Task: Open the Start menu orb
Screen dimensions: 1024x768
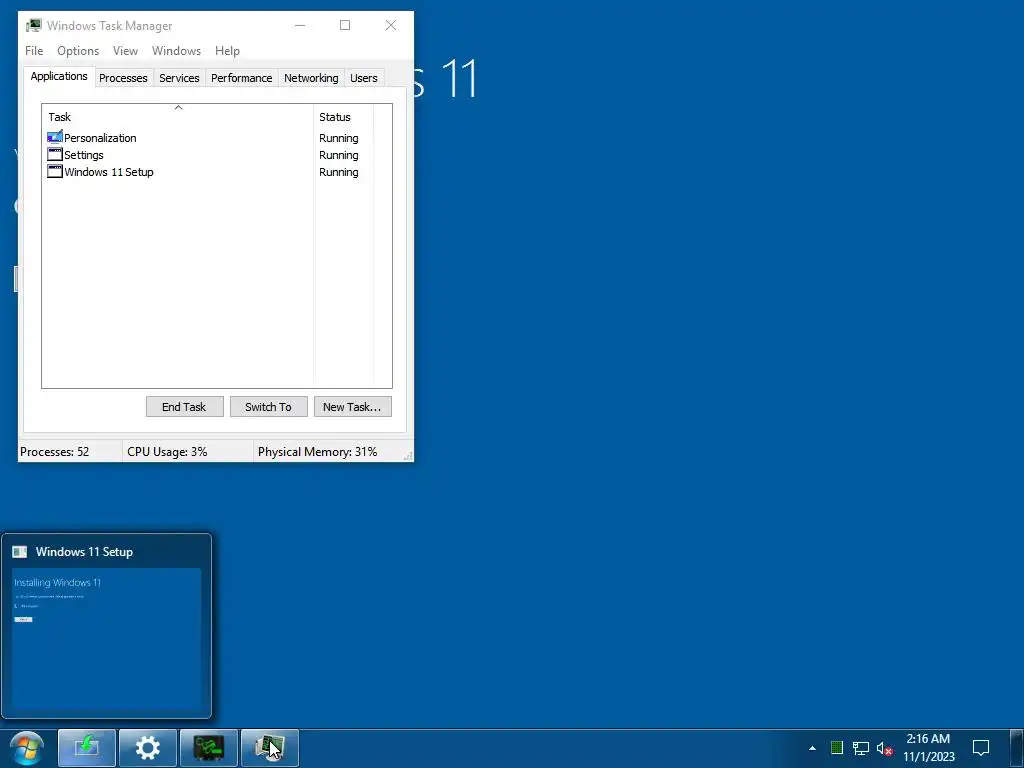Action: pyautogui.click(x=27, y=748)
